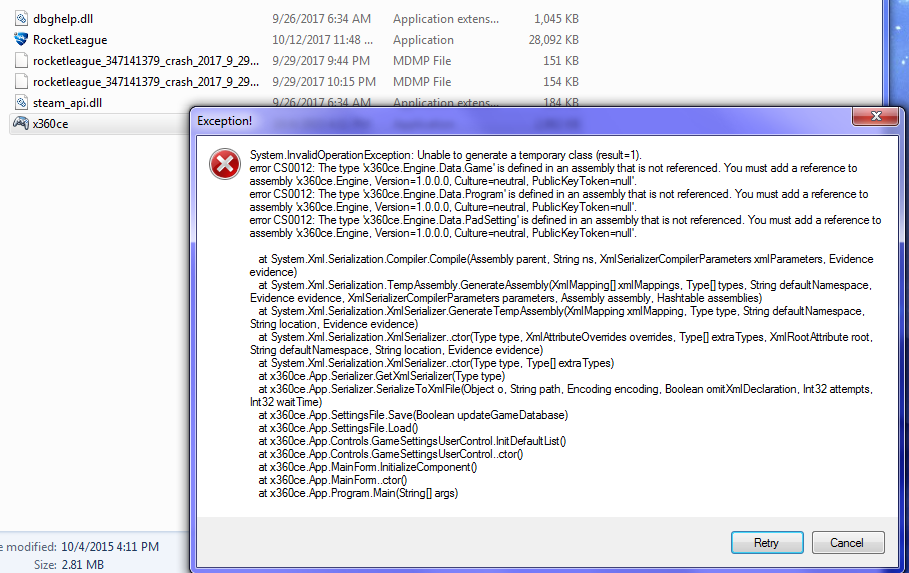Click the MDMP File type of 9:44 PM crash
Image resolution: width=909 pixels, height=573 pixels.
pos(422,61)
